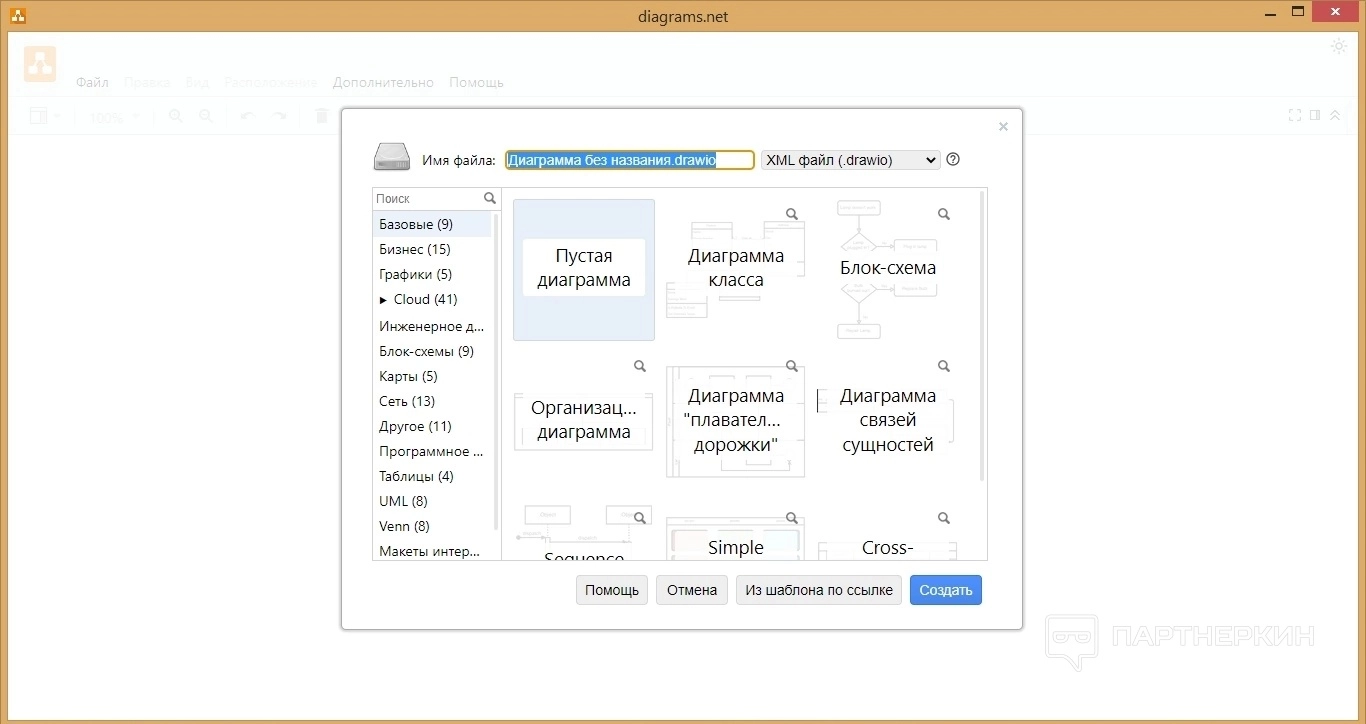Image resolution: width=1366 pixels, height=724 pixels.
Task: Click the magnifier preview icon on Блок-схема template
Action: [x=943, y=214]
